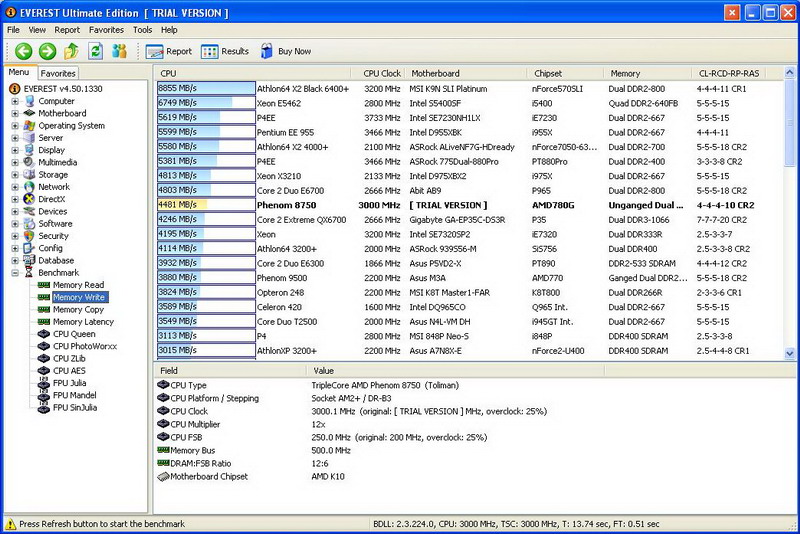
Task: Select the Operating System Windows icon
Action: (x=30, y=125)
